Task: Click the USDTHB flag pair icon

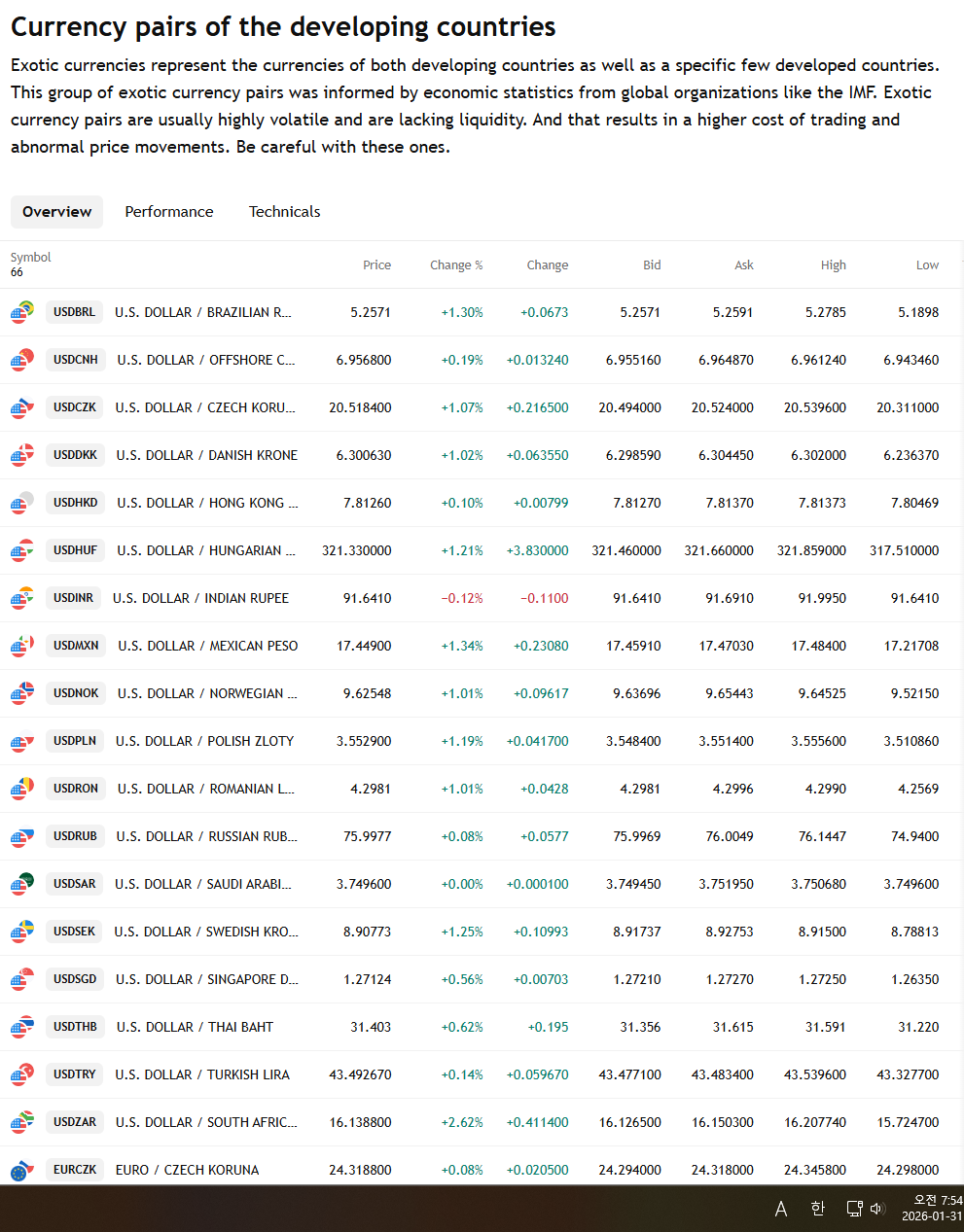Action: tap(22, 1027)
